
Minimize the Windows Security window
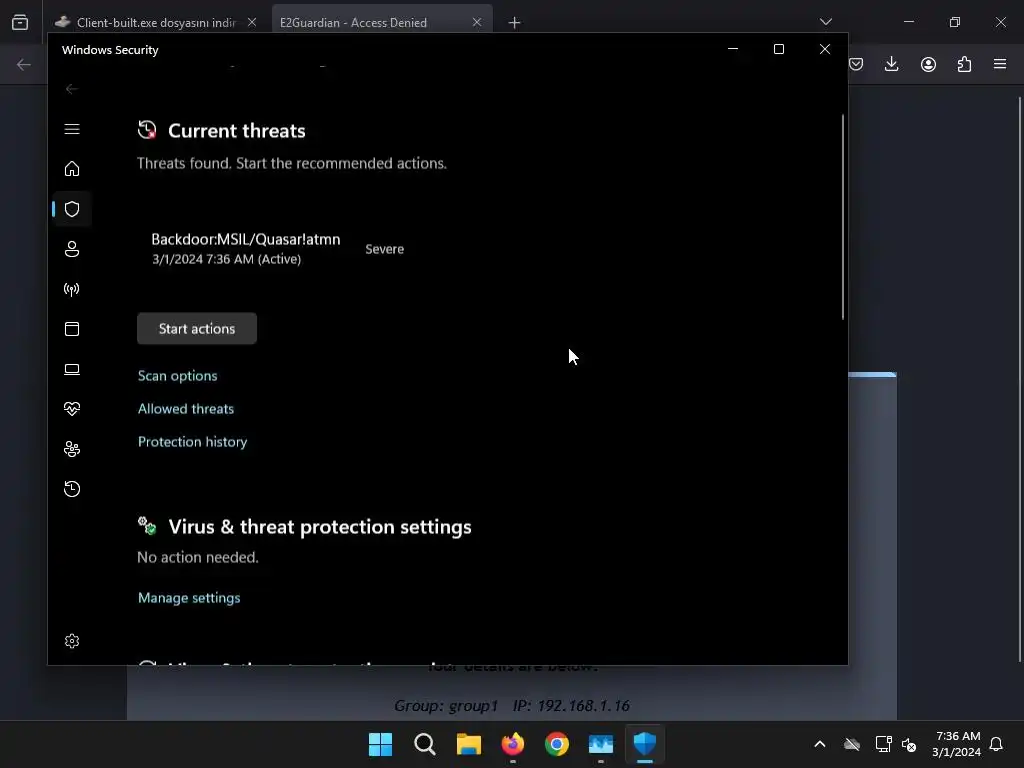733,49
